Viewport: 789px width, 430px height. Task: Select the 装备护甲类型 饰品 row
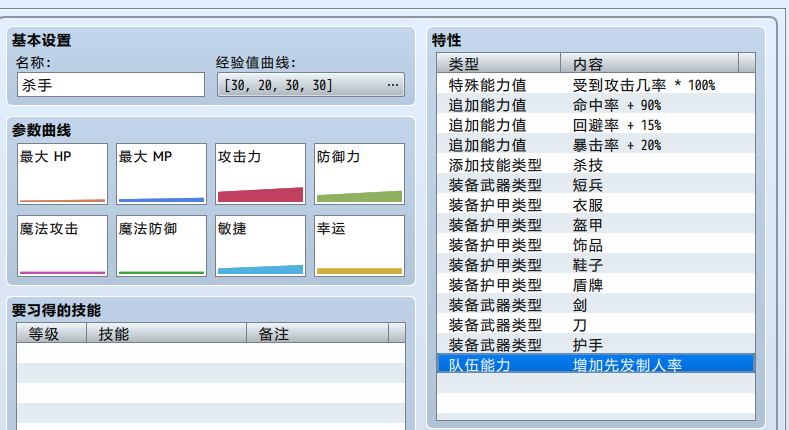coord(596,244)
